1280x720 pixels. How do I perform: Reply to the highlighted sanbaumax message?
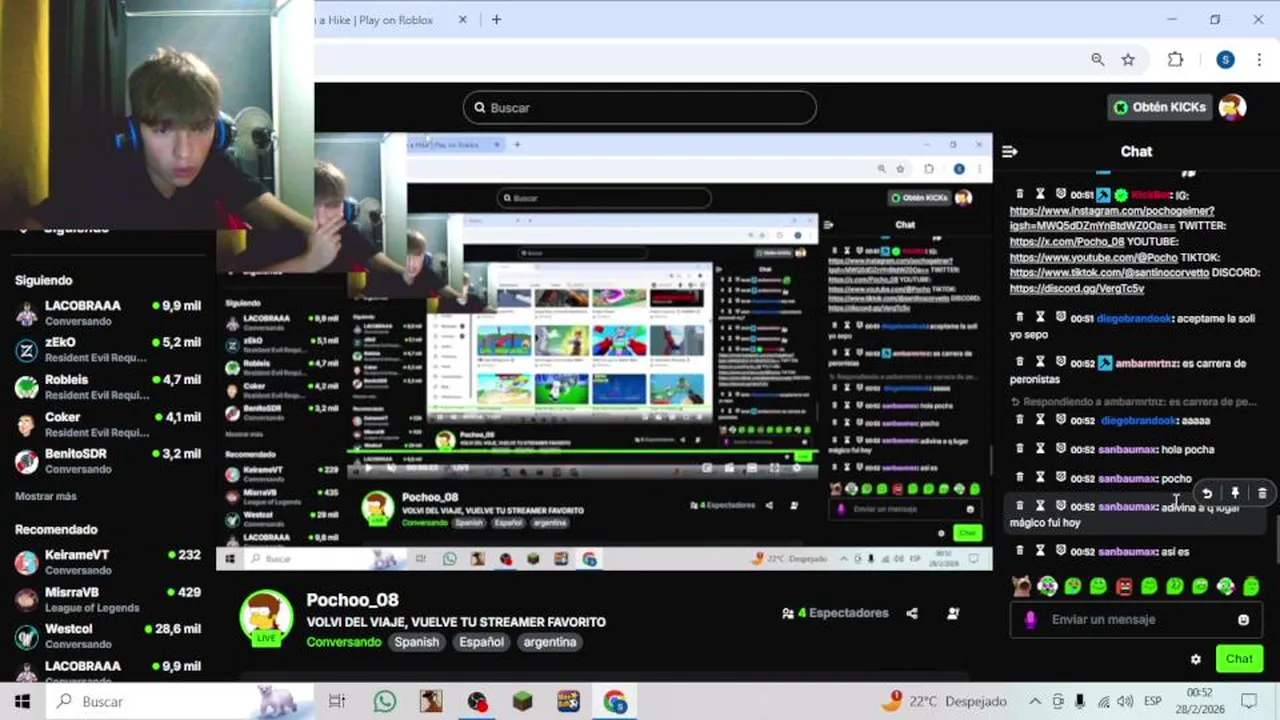pos(1207,493)
